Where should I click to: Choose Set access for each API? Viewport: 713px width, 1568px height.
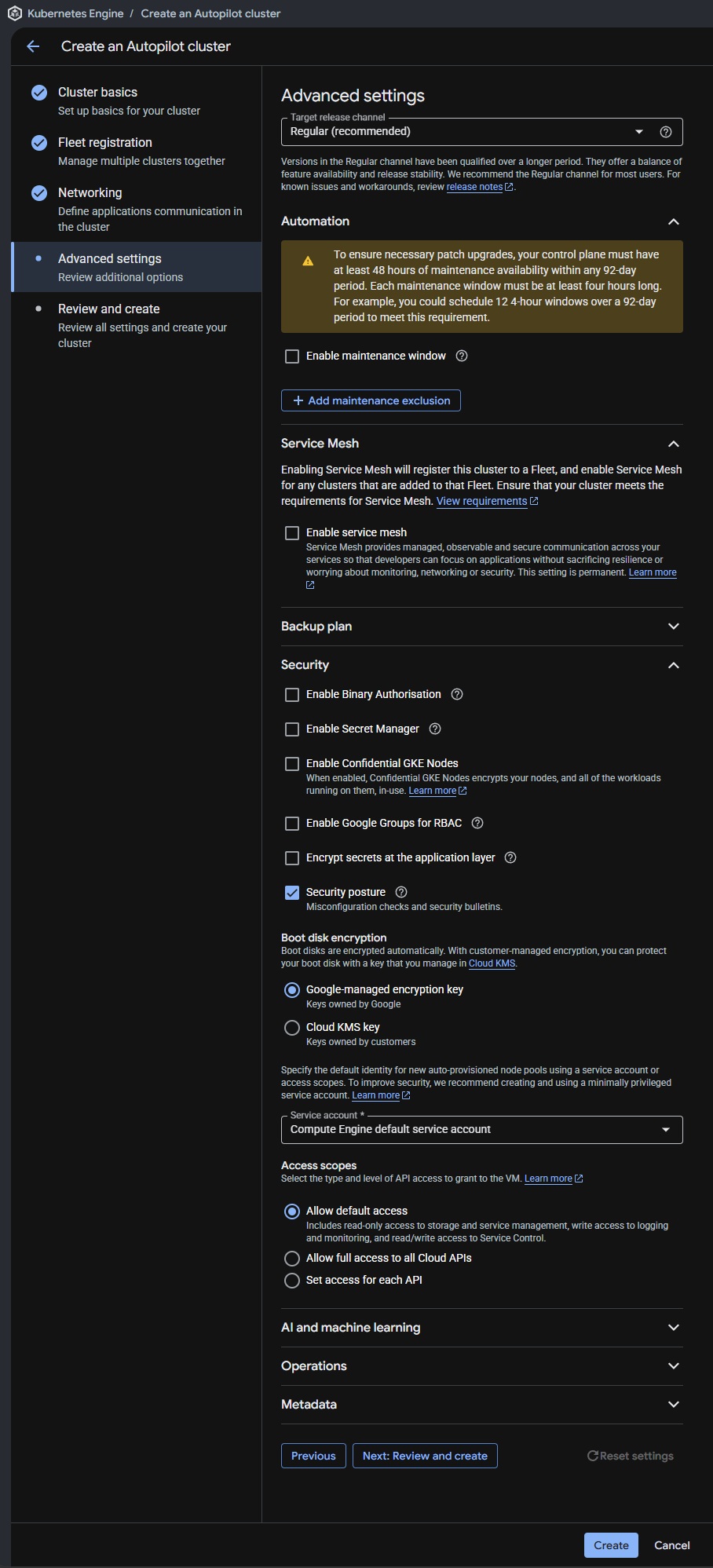tap(292, 1281)
